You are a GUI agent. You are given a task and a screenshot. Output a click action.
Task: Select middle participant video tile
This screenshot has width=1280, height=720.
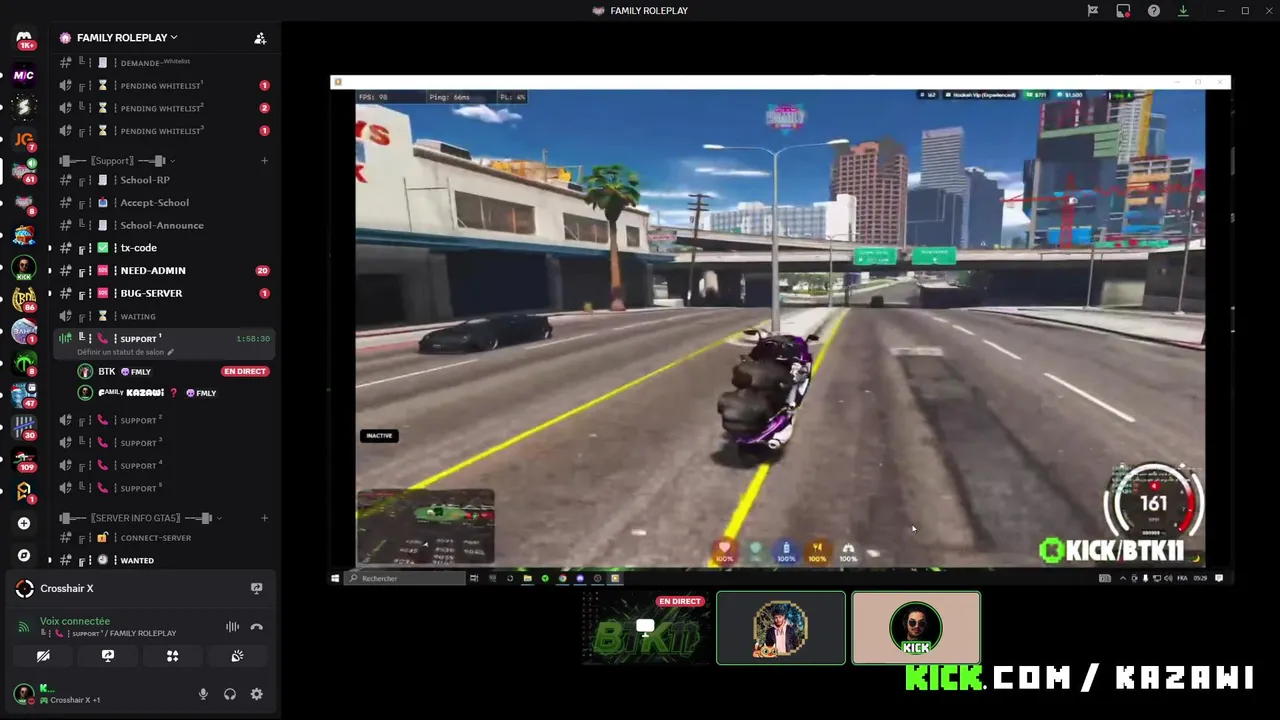point(781,628)
